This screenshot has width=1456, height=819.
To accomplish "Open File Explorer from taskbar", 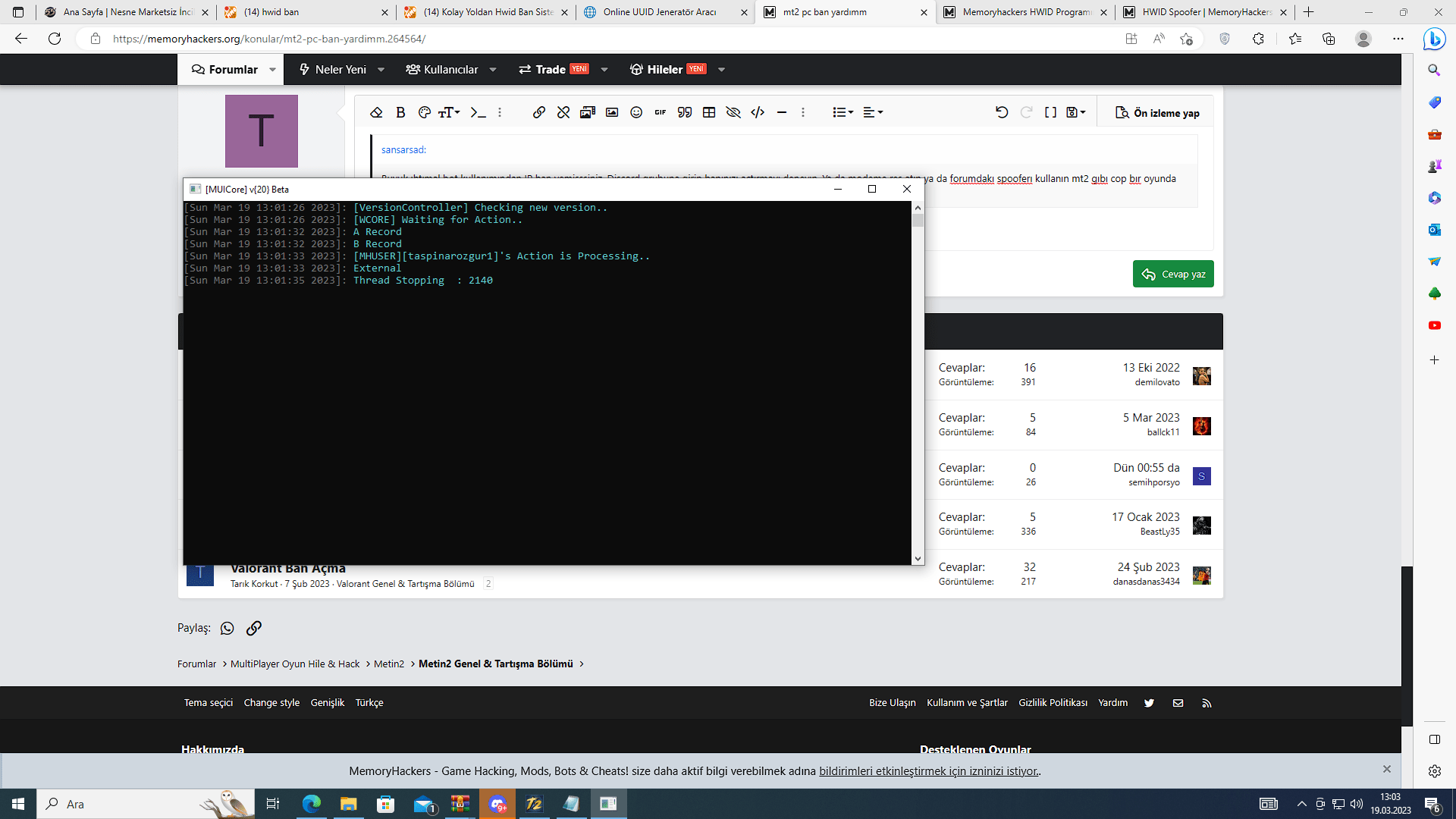I will click(348, 804).
